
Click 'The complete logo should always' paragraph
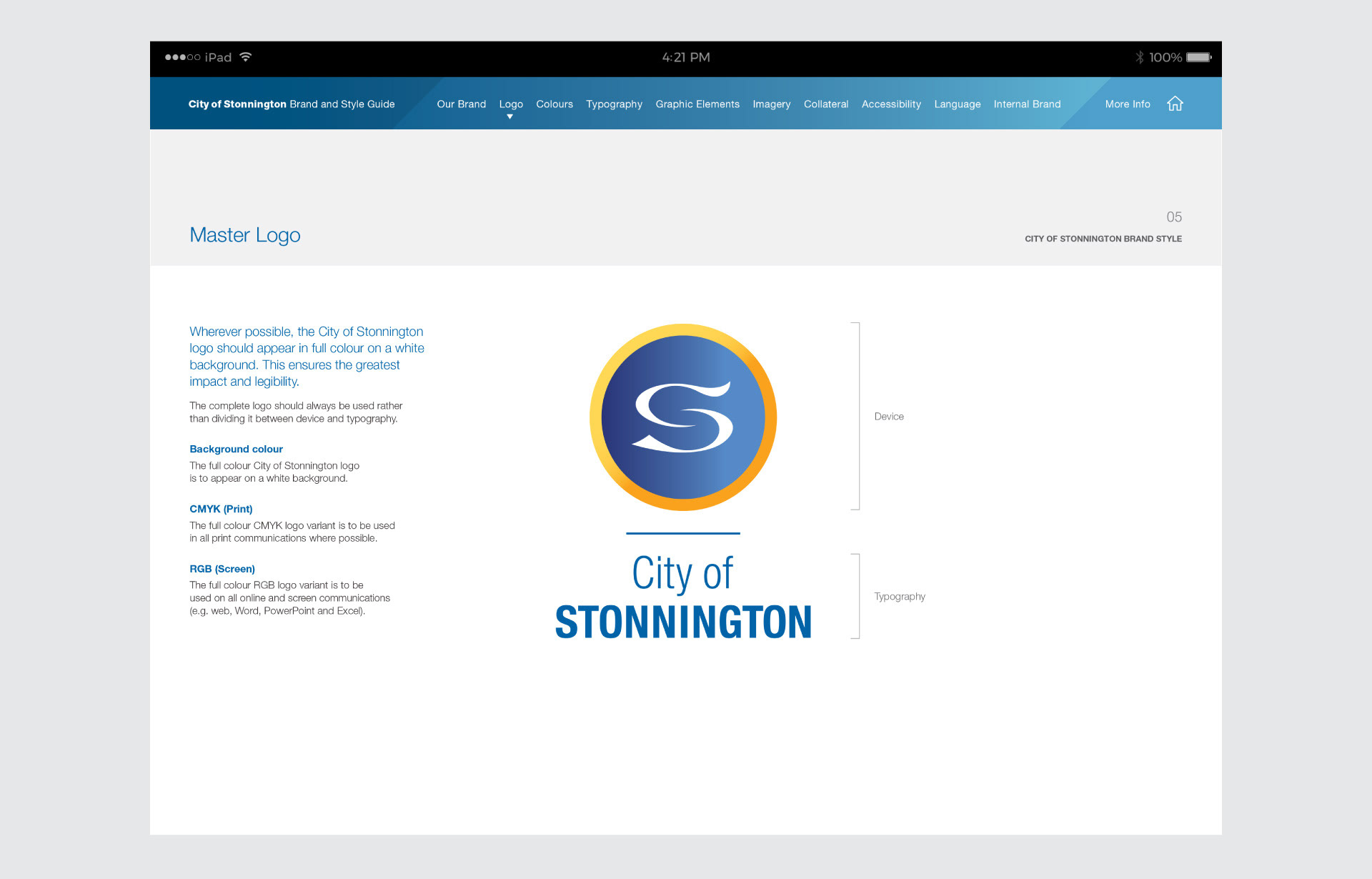[x=296, y=412]
